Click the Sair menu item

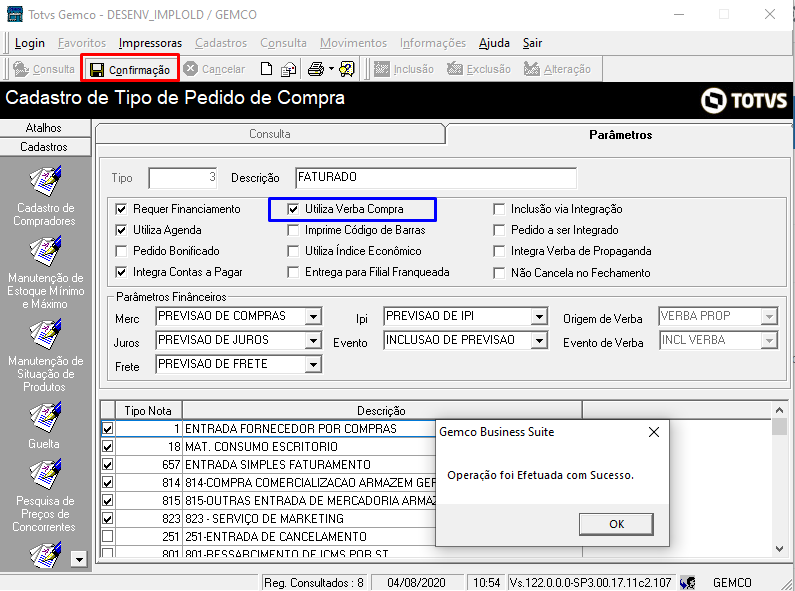point(532,43)
